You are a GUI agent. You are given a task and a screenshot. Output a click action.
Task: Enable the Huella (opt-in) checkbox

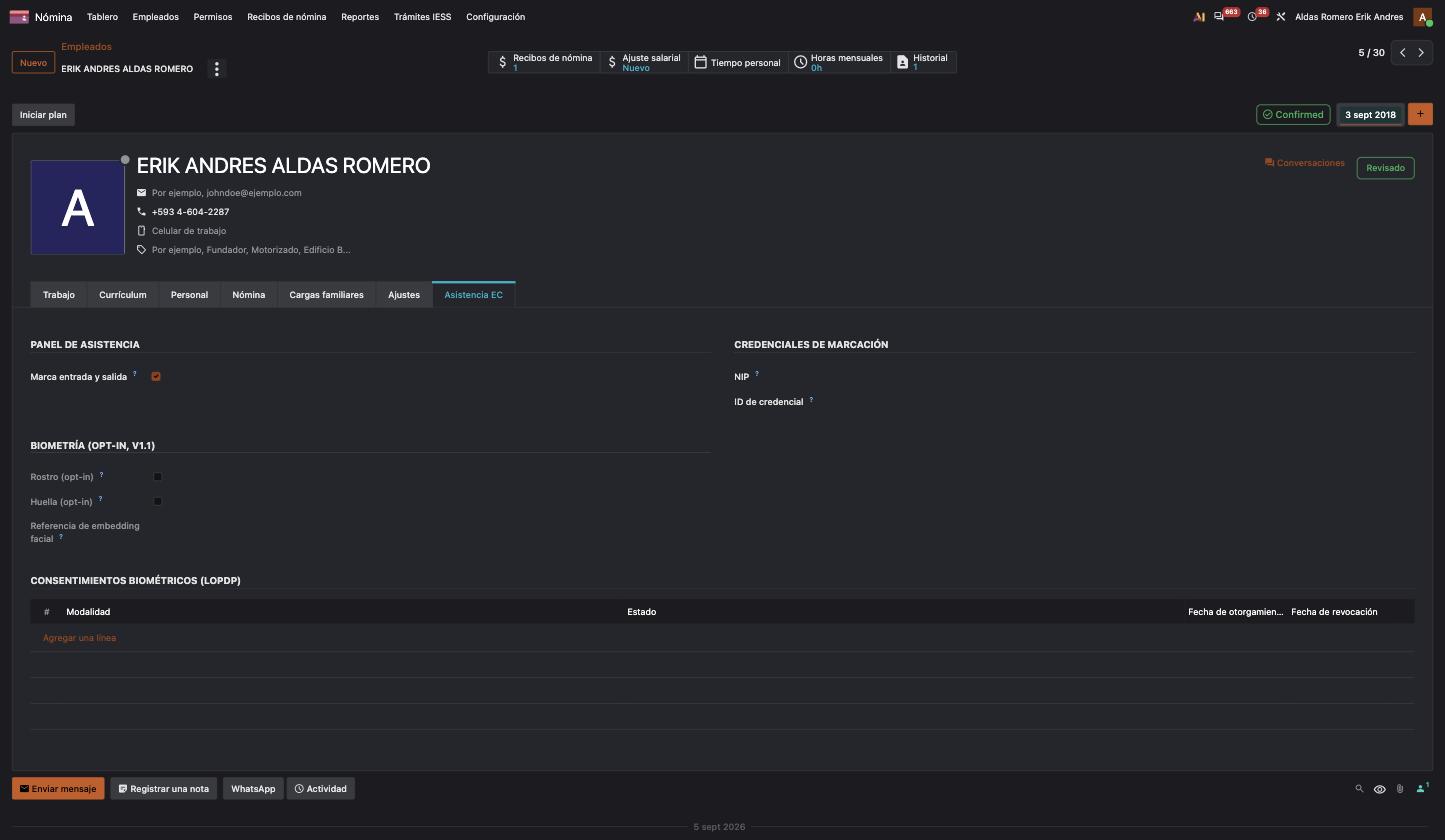[157, 502]
